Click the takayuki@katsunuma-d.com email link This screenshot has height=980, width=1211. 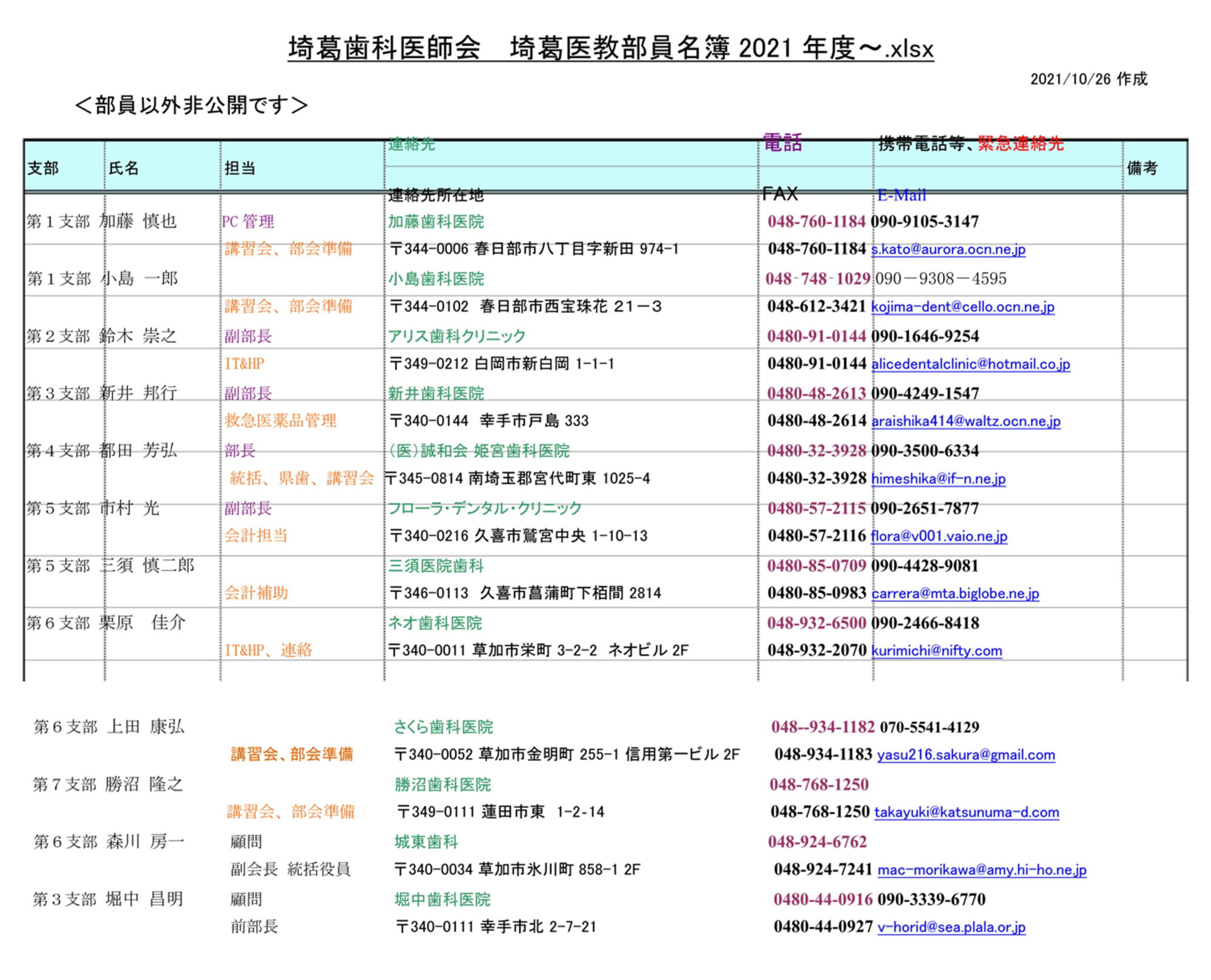coord(966,812)
